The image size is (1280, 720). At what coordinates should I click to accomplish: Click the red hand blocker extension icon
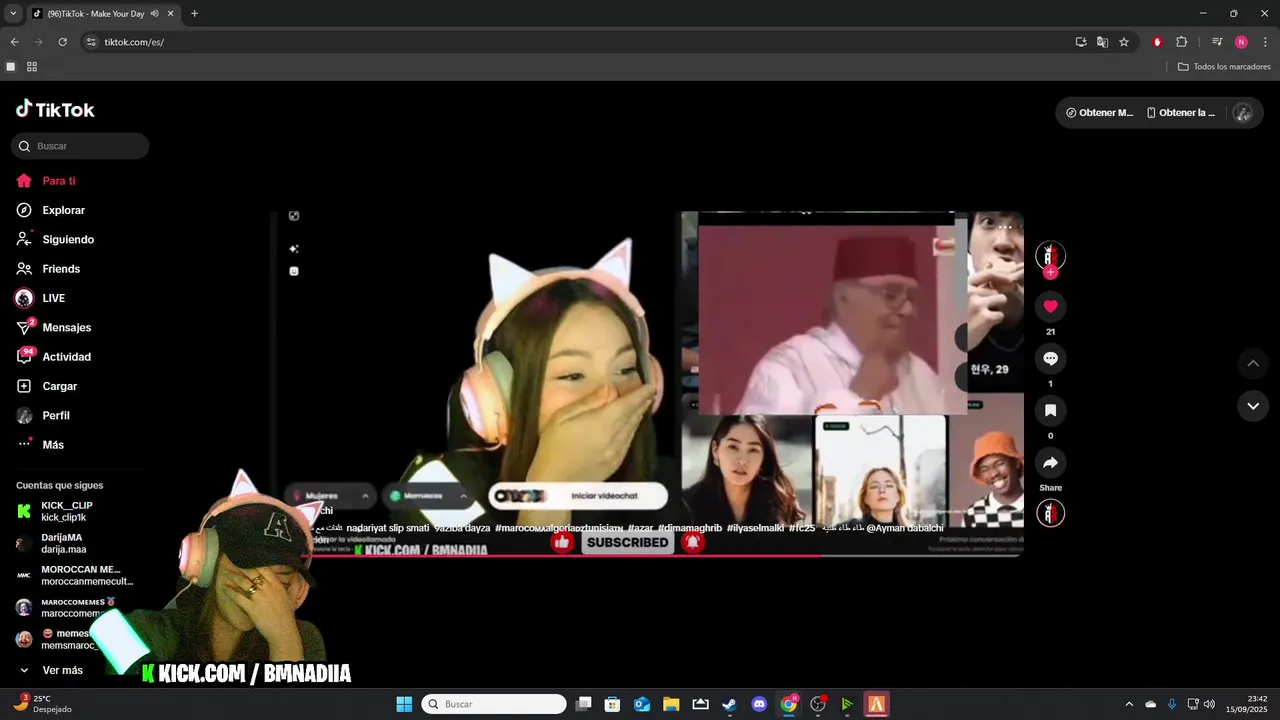(x=1157, y=42)
